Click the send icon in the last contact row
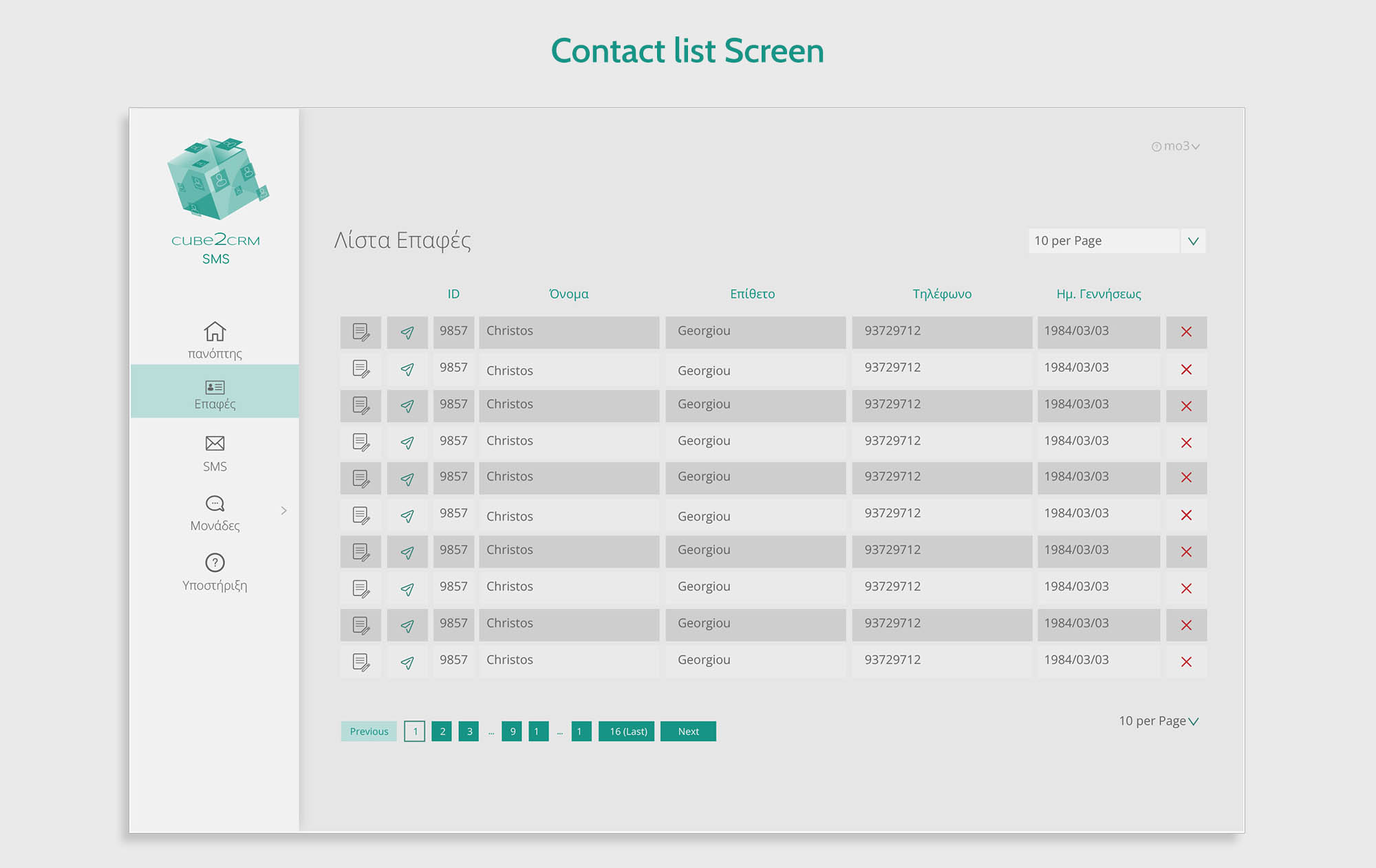1376x868 pixels. tap(407, 662)
